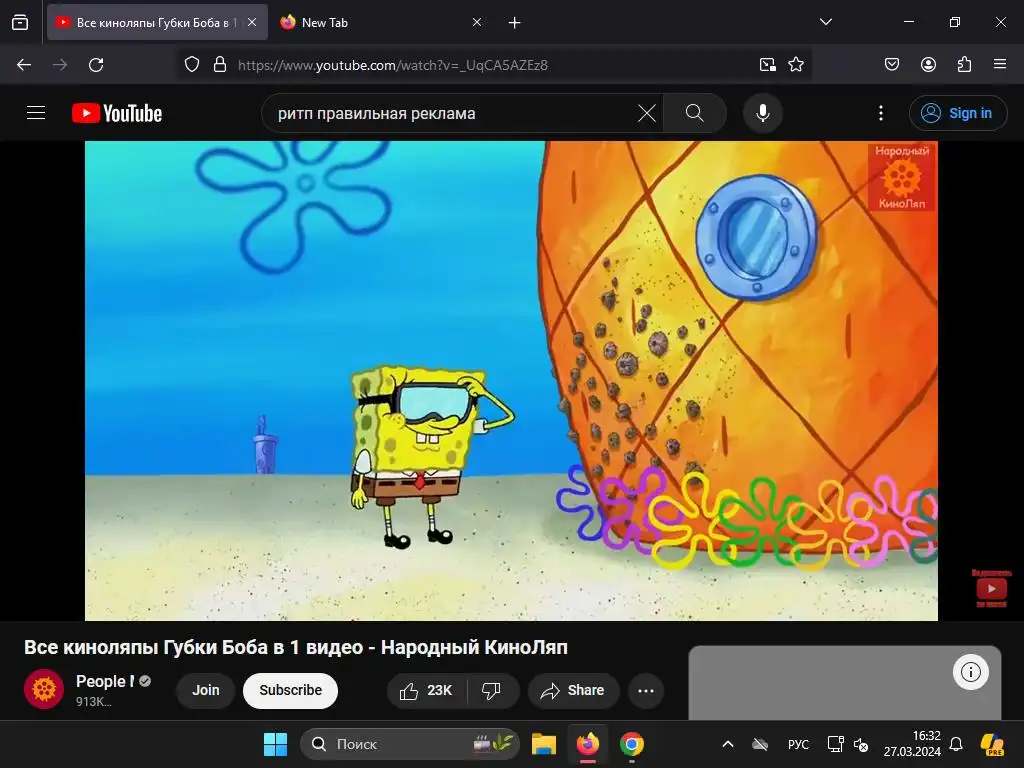Open tracking protection shield icon
The width and height of the screenshot is (1024, 768).
pyautogui.click(x=191, y=64)
